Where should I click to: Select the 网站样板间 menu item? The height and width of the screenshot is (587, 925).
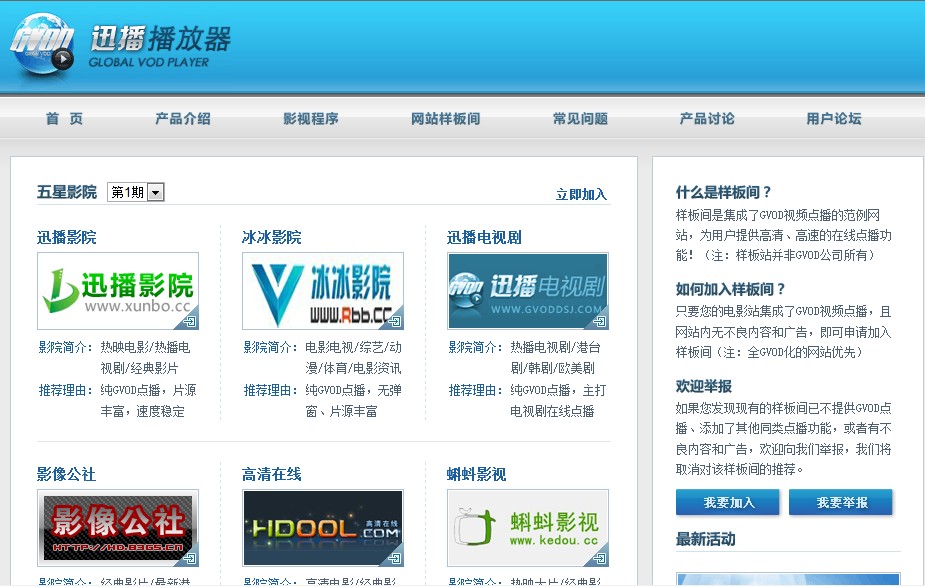pyautogui.click(x=443, y=118)
